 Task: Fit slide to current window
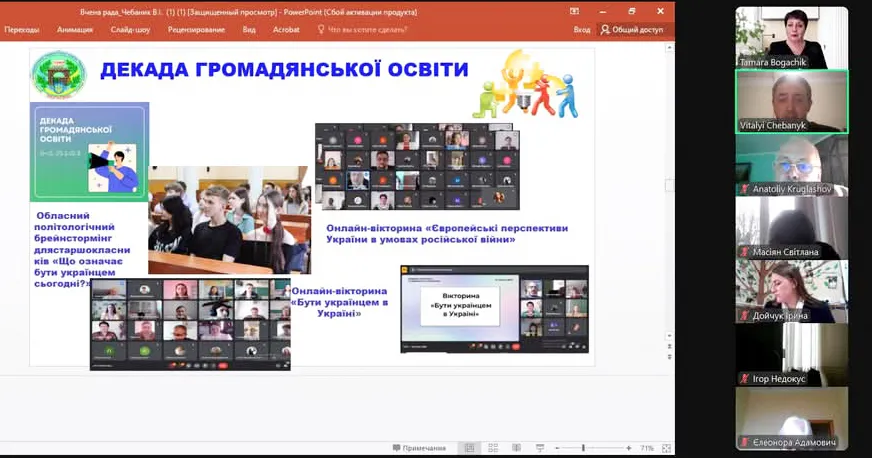coord(664,448)
